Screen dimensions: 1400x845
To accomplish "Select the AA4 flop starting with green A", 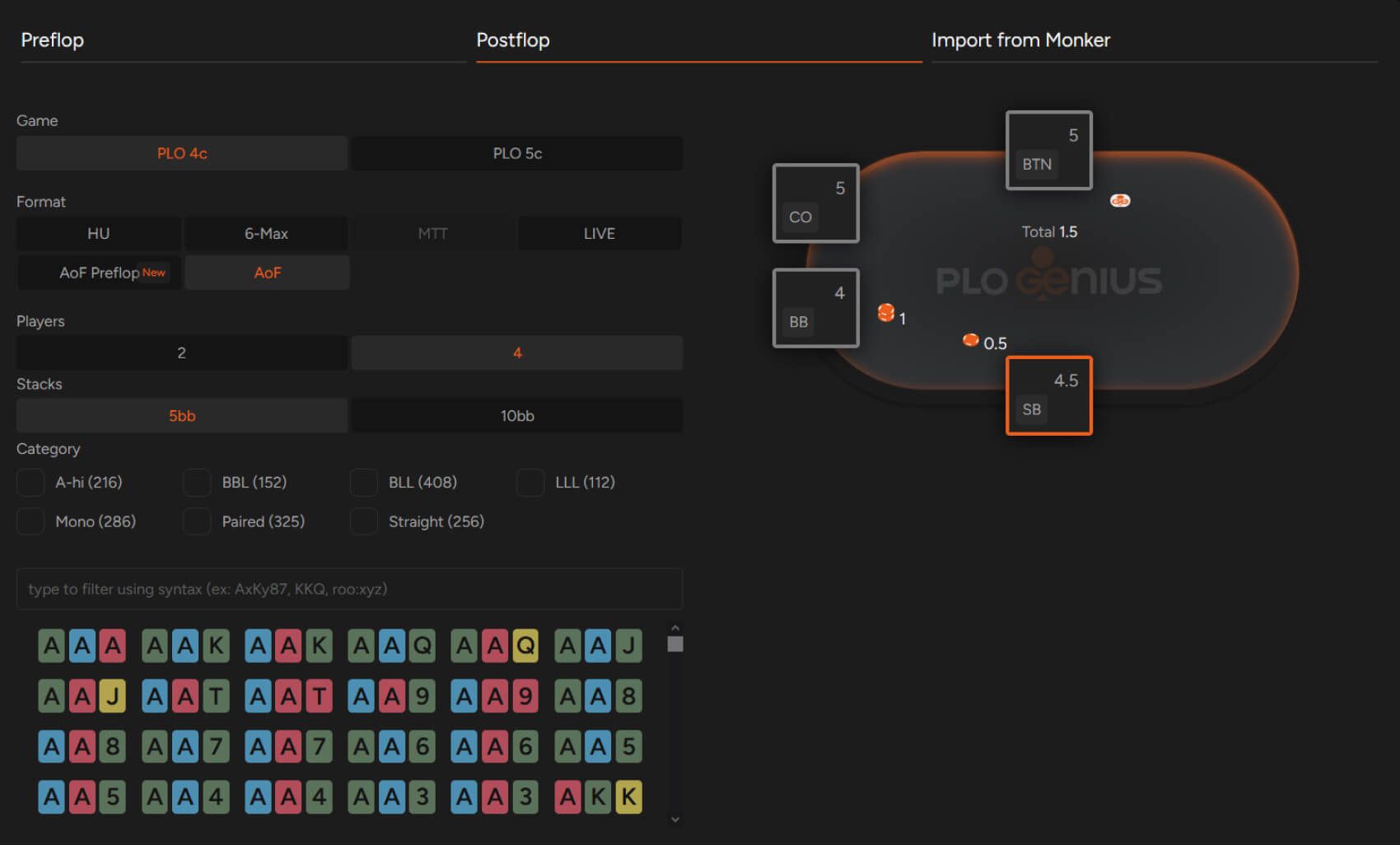I will [185, 796].
